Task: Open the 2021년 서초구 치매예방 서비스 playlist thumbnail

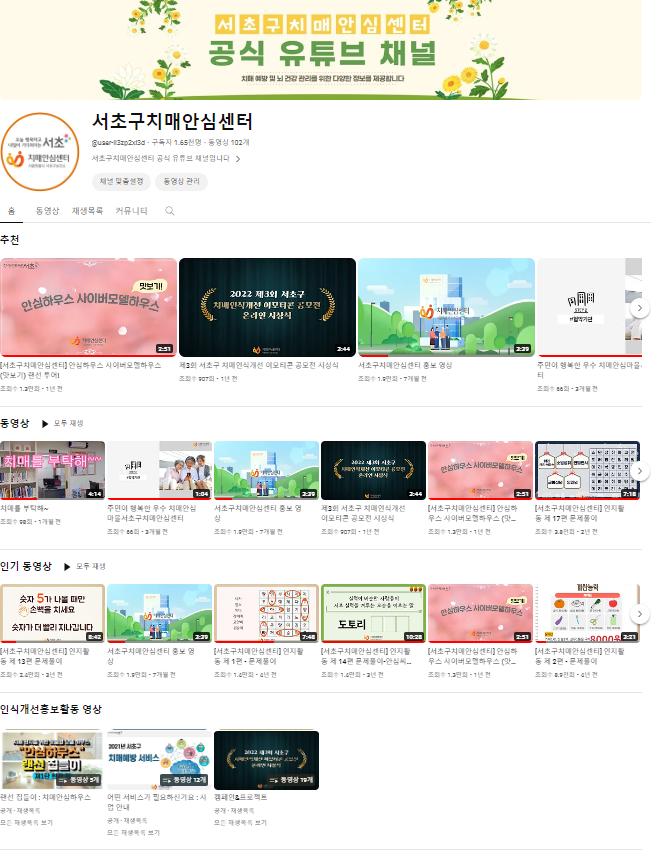Action: pos(159,760)
